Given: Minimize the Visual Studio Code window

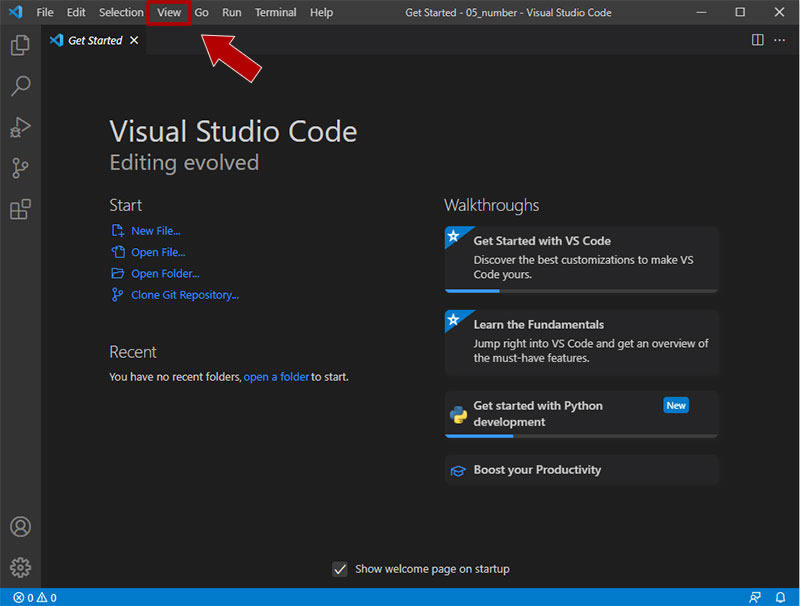Looking at the screenshot, I should click(x=702, y=12).
